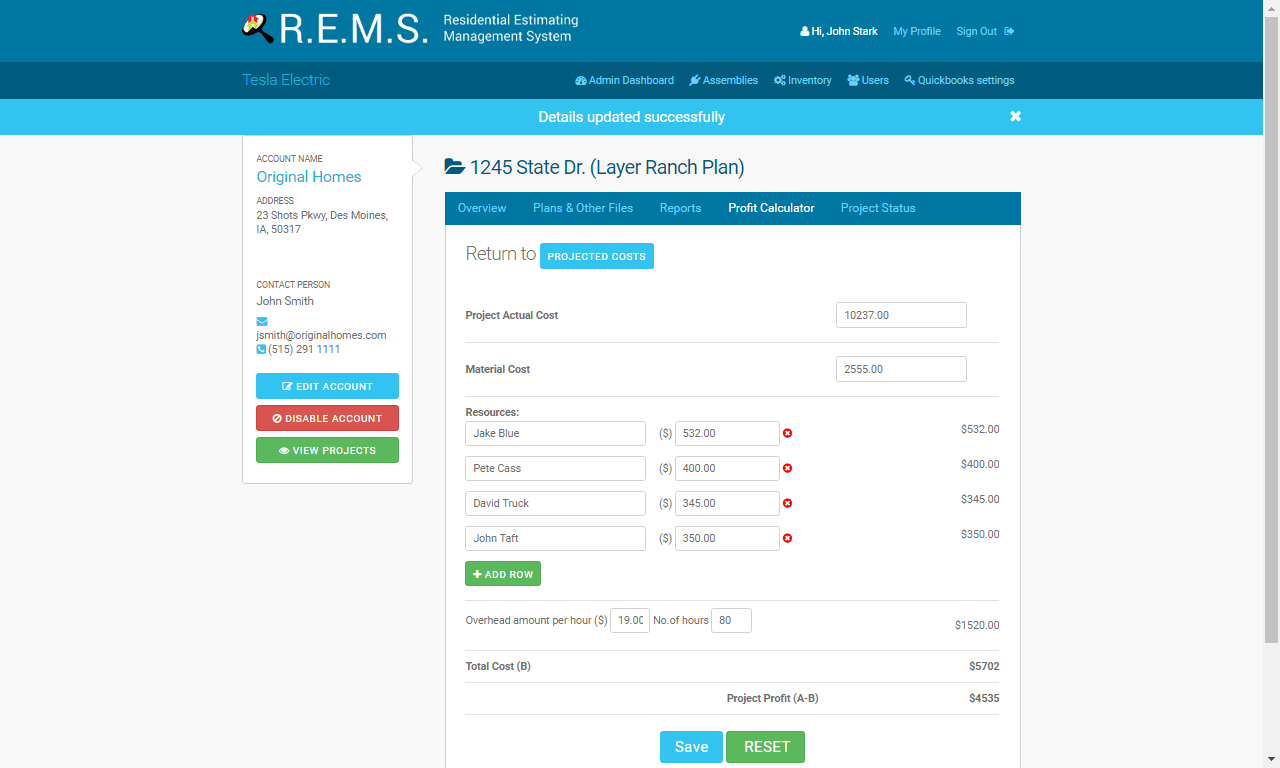Viewport: 1280px width, 768px height.
Task: Click inside the Material Cost field
Action: 899,369
